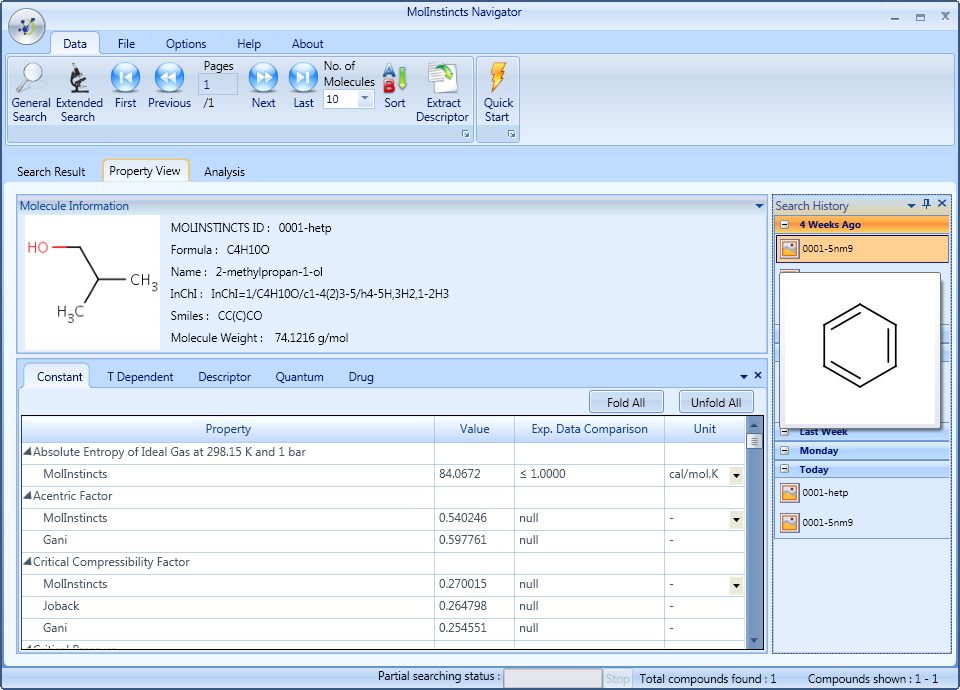Select the Constant properties tab

[59, 377]
